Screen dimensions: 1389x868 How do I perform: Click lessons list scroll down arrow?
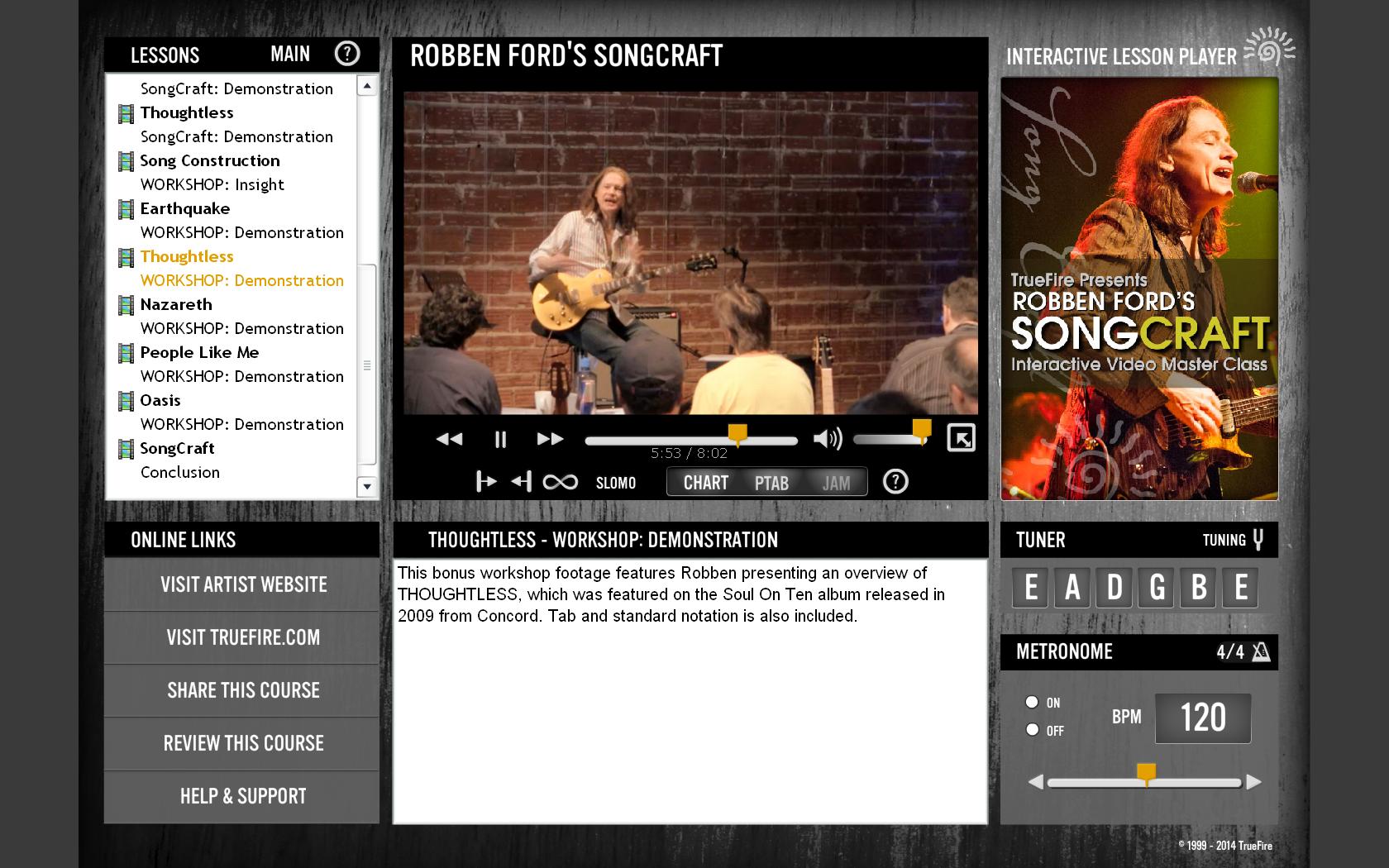(367, 487)
